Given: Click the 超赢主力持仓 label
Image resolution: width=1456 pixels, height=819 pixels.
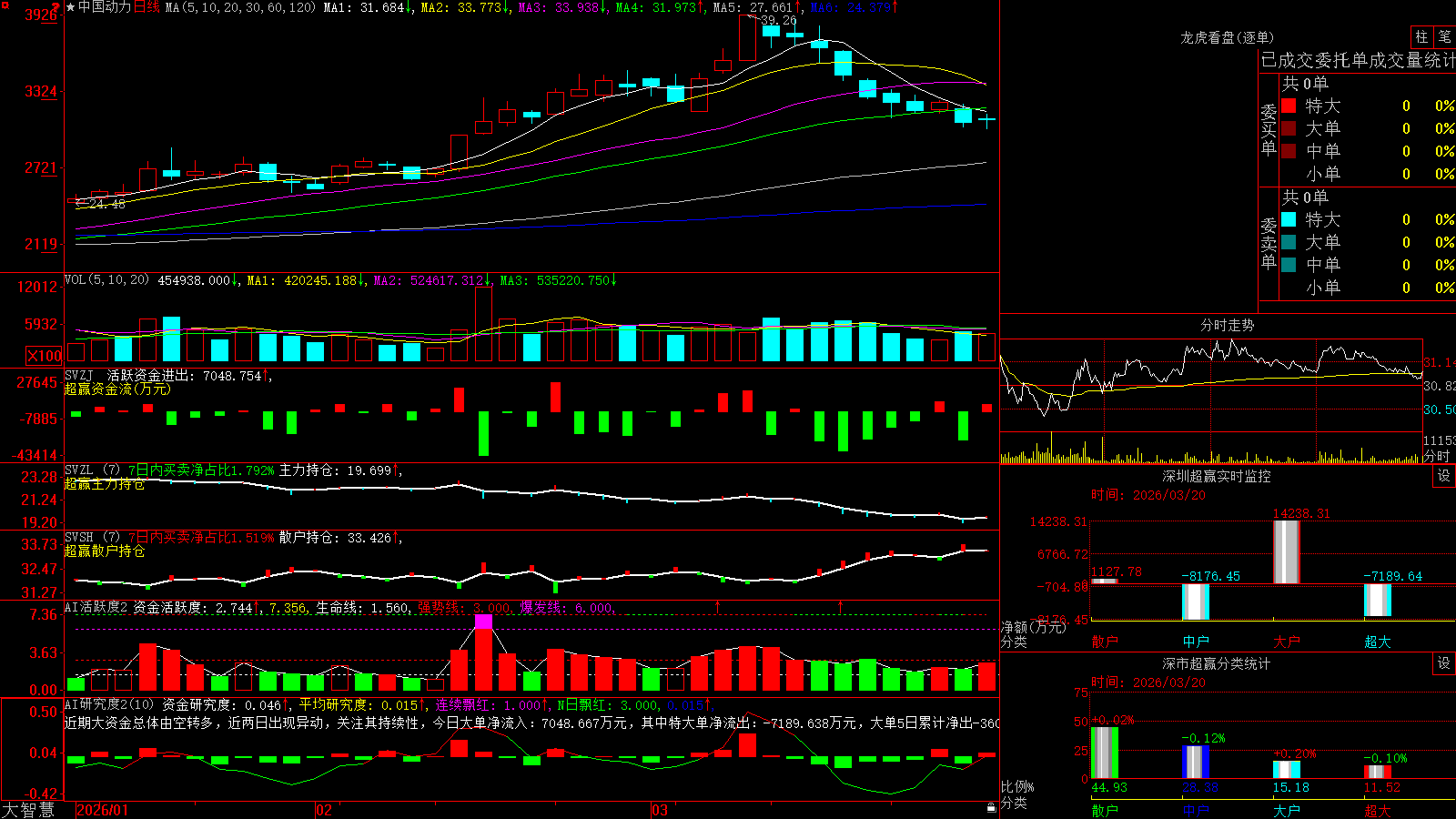Looking at the screenshot, I should coord(105,484).
